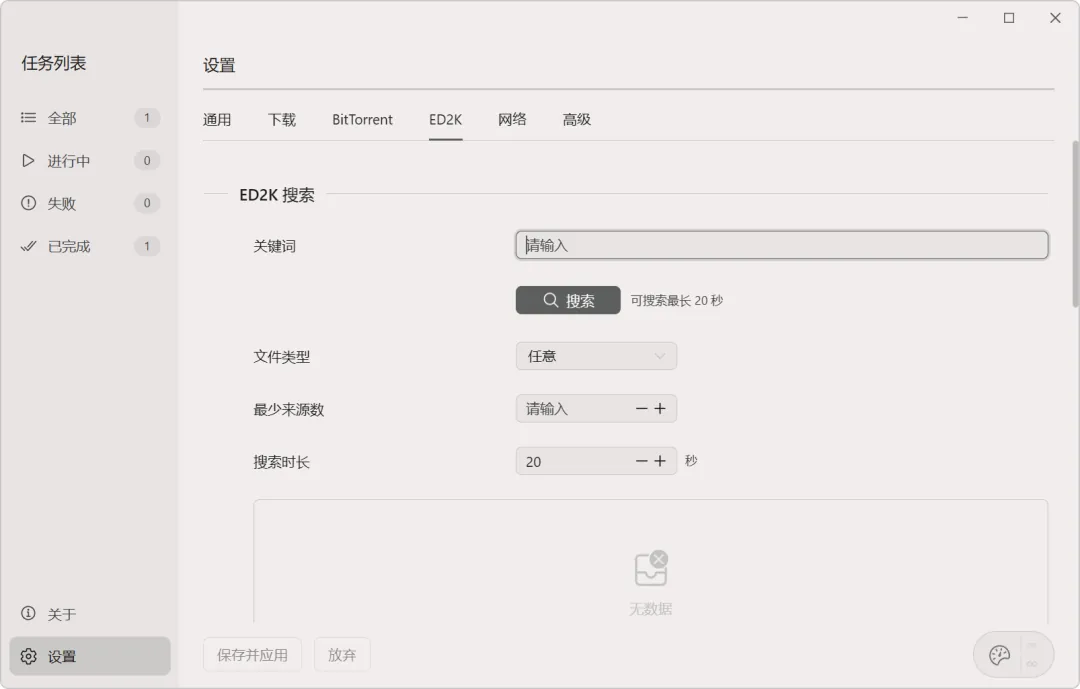Open the BitTorrent settings tab
The width and height of the screenshot is (1080, 689).
pyautogui.click(x=362, y=120)
